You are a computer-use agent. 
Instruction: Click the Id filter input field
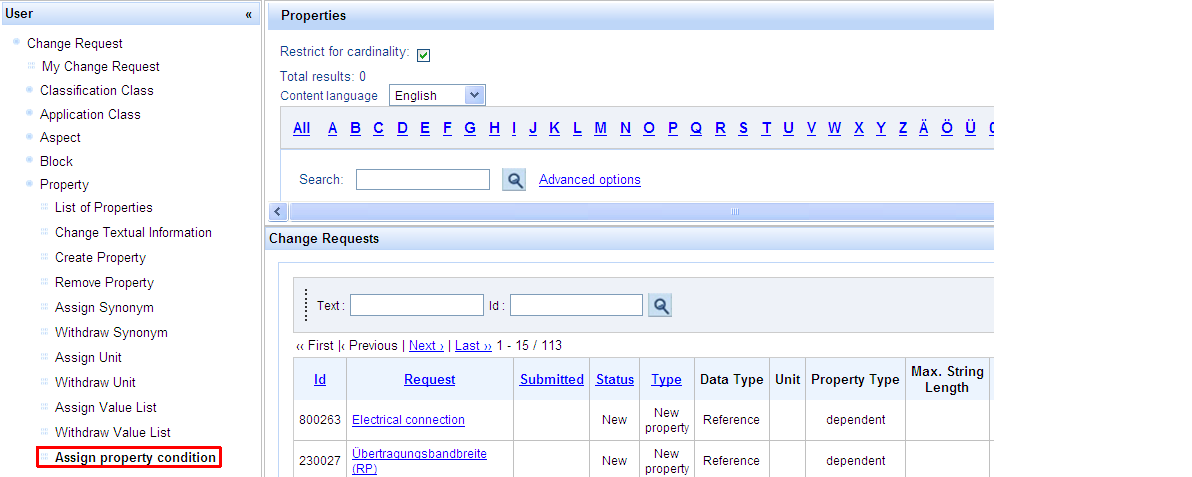point(576,305)
